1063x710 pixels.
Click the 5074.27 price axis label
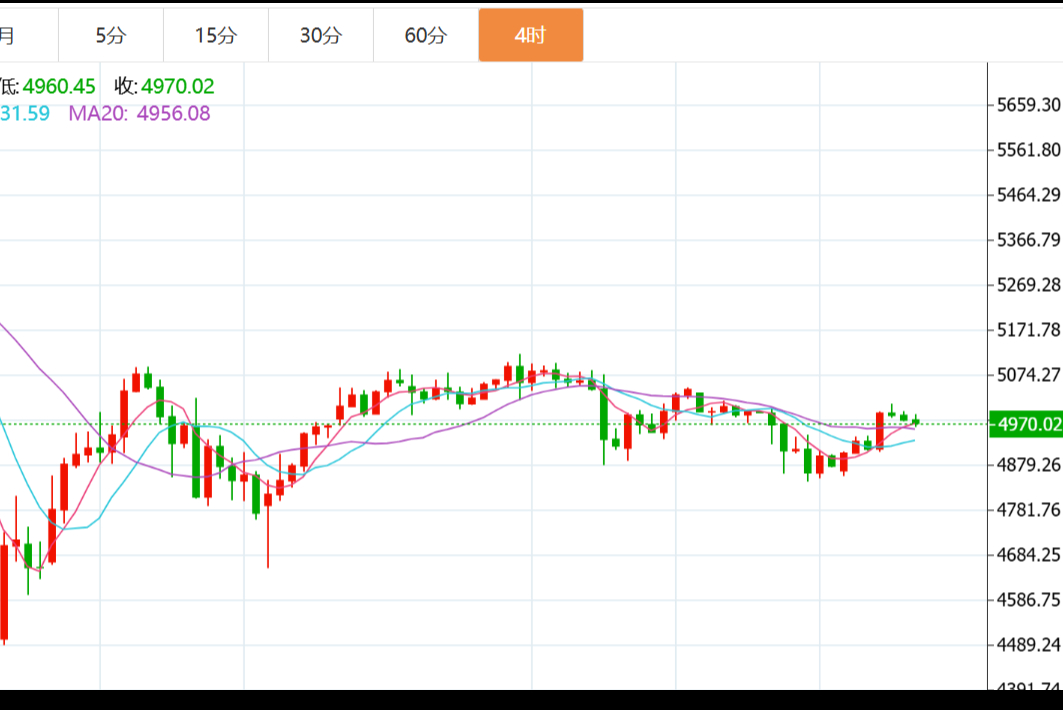(x=1028, y=375)
